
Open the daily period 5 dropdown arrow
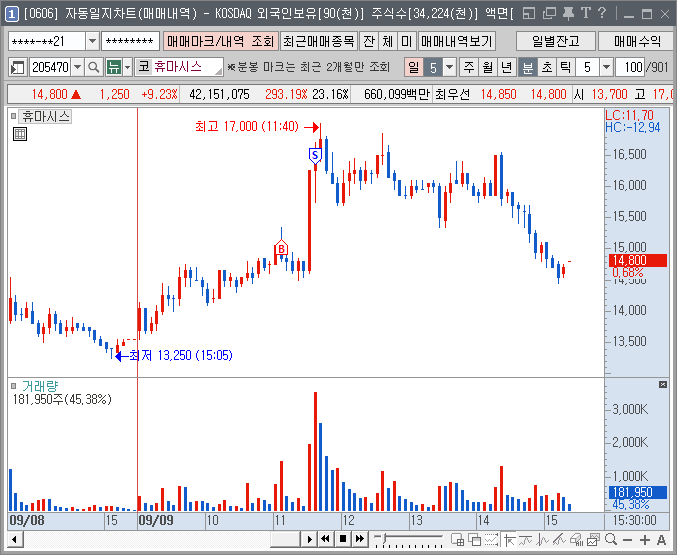(449, 67)
